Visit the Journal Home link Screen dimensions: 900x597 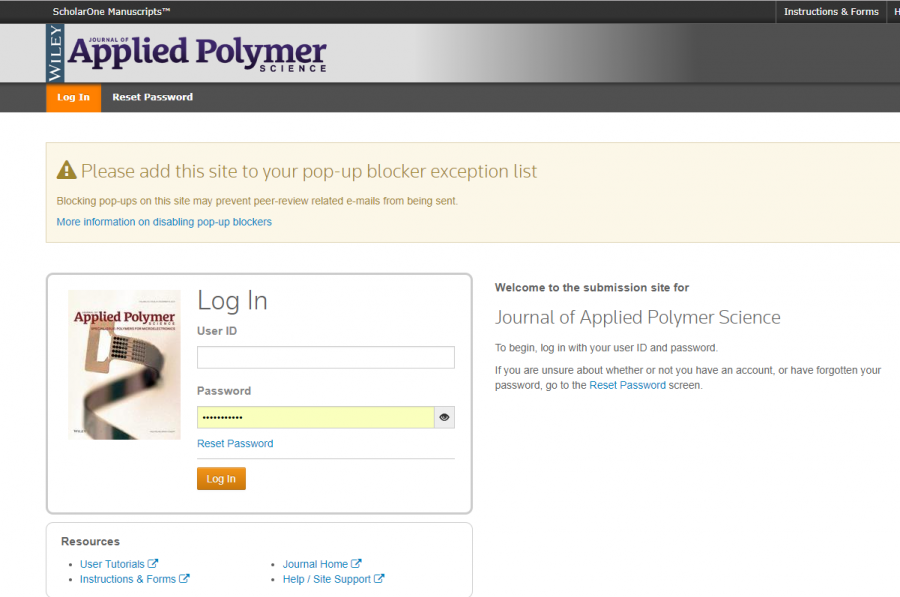315,564
